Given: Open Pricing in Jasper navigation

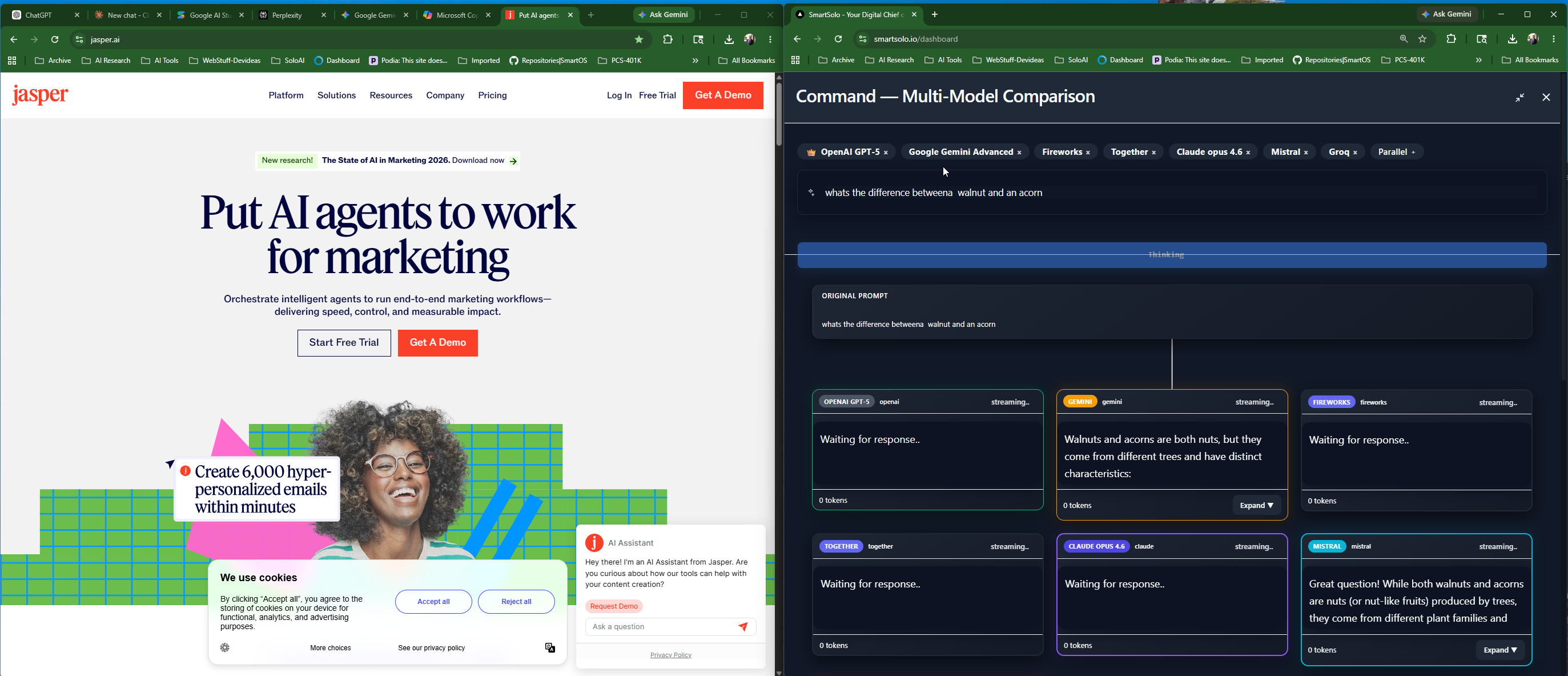Looking at the screenshot, I should tap(492, 95).
